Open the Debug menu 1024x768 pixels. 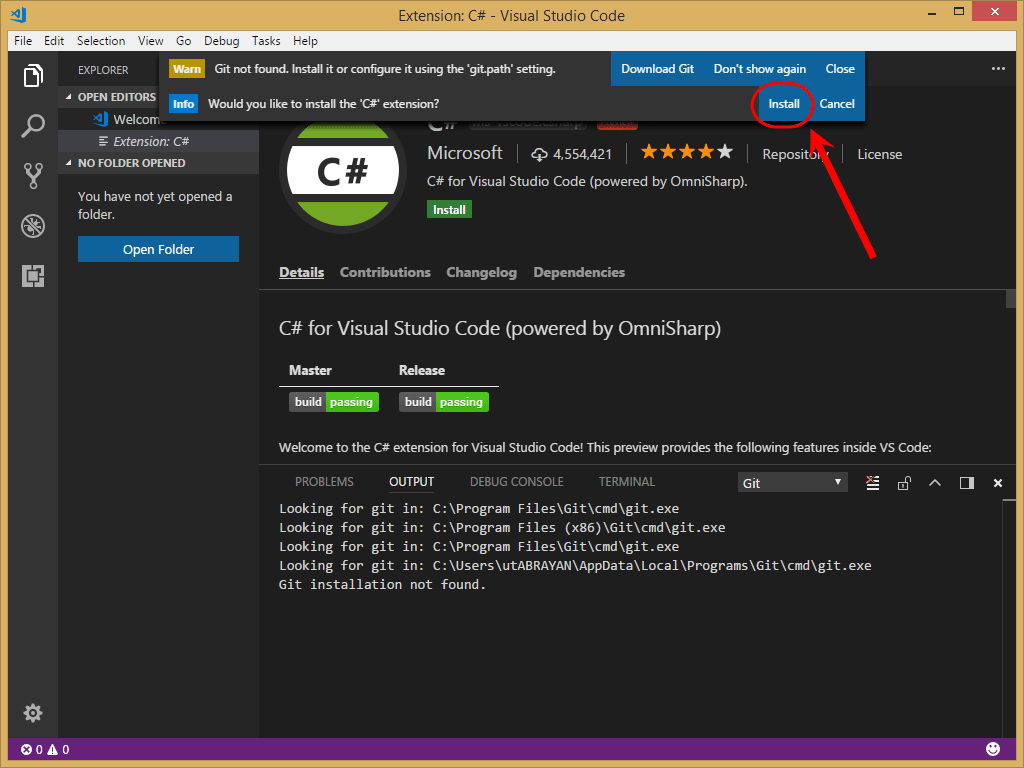tap(221, 40)
